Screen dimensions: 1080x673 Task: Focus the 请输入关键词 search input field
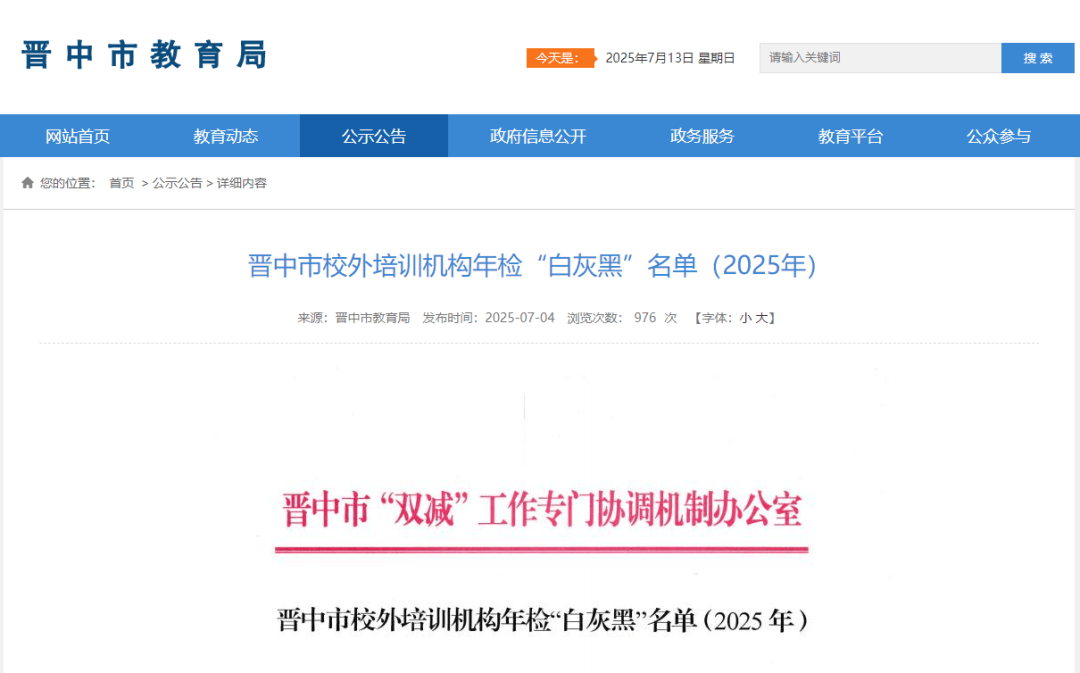point(880,58)
